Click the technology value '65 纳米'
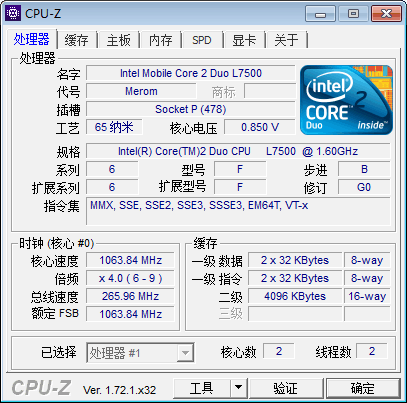The image size is (407, 403). pos(114,127)
